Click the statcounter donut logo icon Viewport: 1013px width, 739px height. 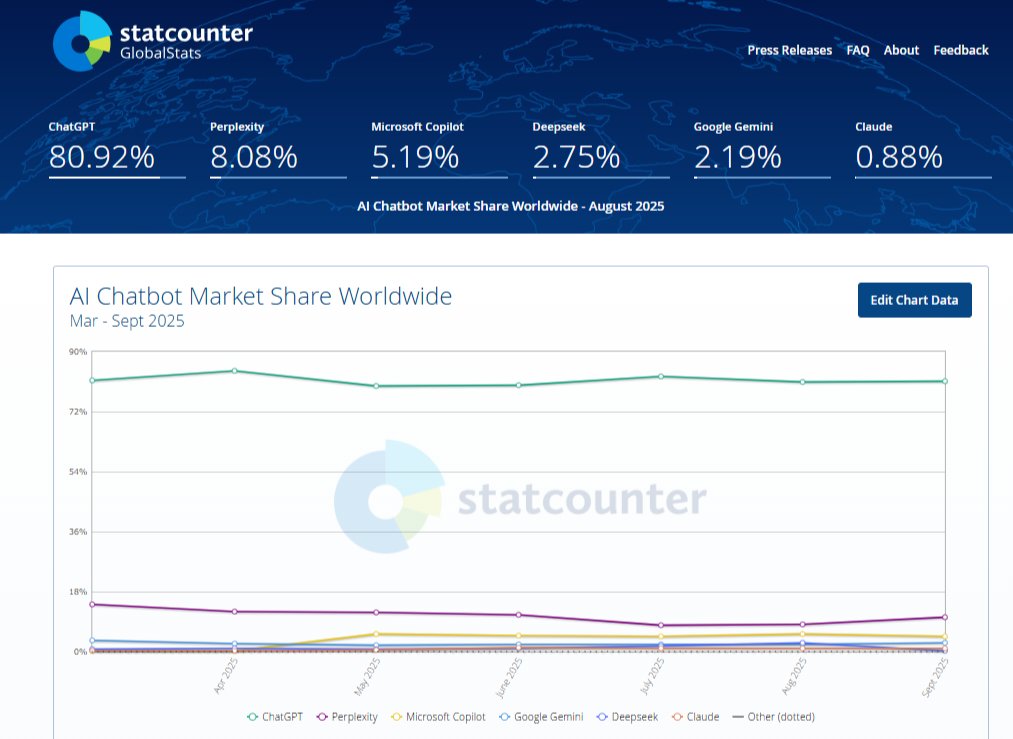pyautogui.click(x=80, y=41)
